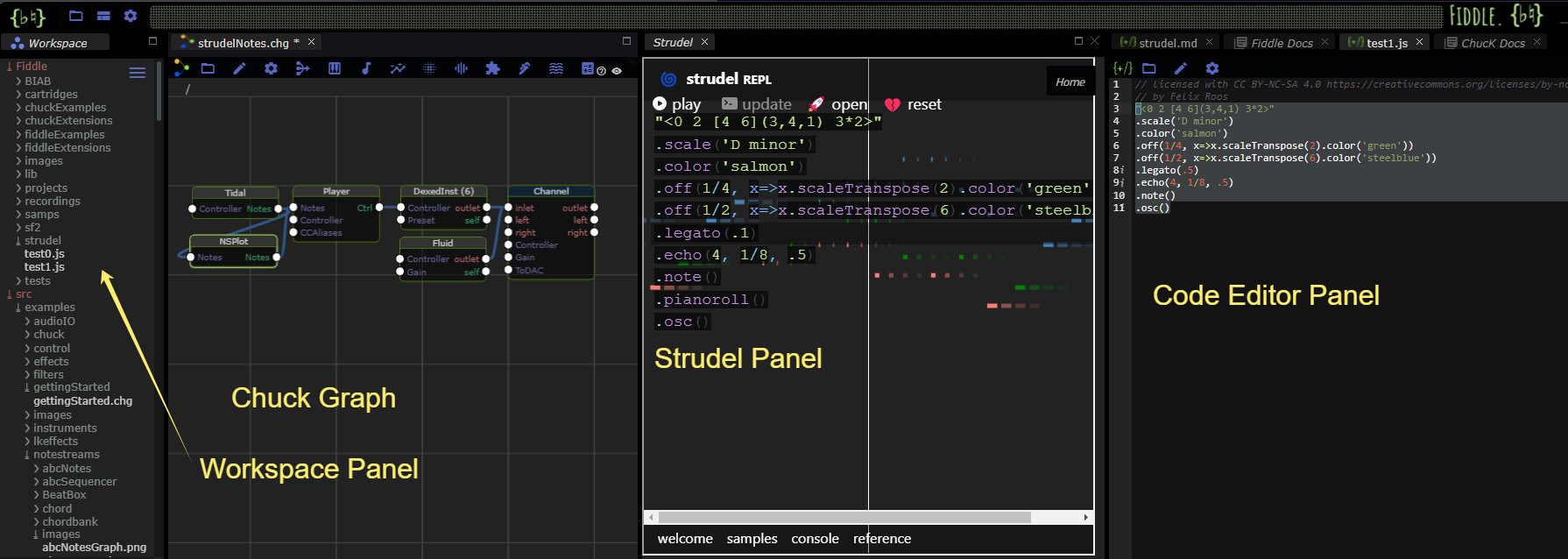Screen dimensions: 1568x559
Task: Collapse the src folder
Action: click(x=10, y=294)
